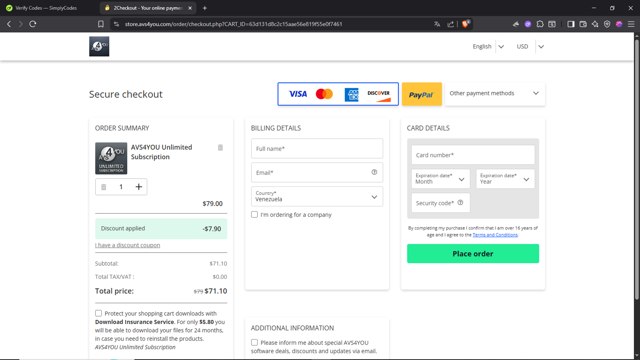Viewport: 640px width, 360px height.
Task: Close the 2Checkout browser tab
Action: click(190, 8)
